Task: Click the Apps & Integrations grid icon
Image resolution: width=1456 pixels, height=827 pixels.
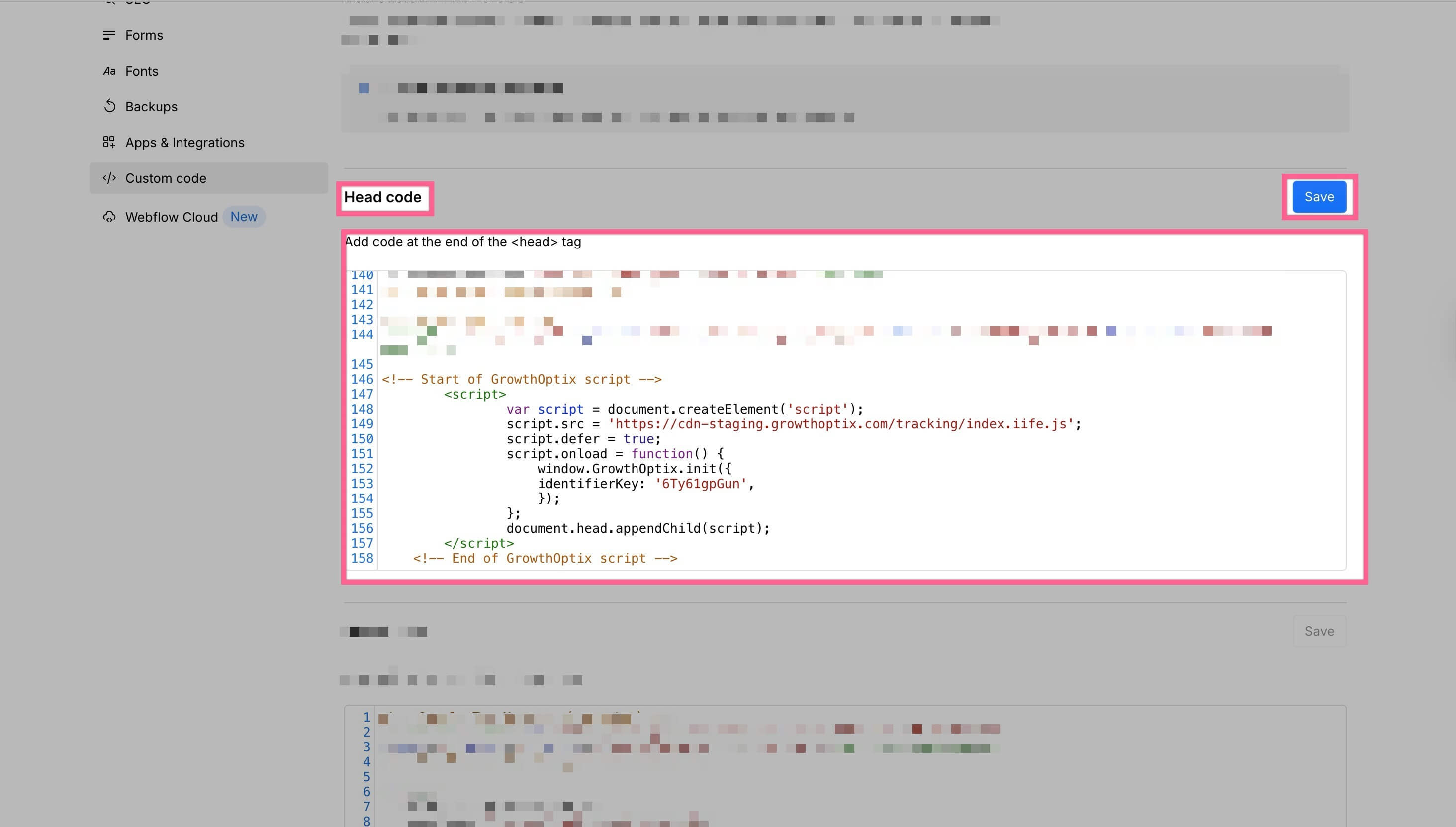Action: (109, 142)
